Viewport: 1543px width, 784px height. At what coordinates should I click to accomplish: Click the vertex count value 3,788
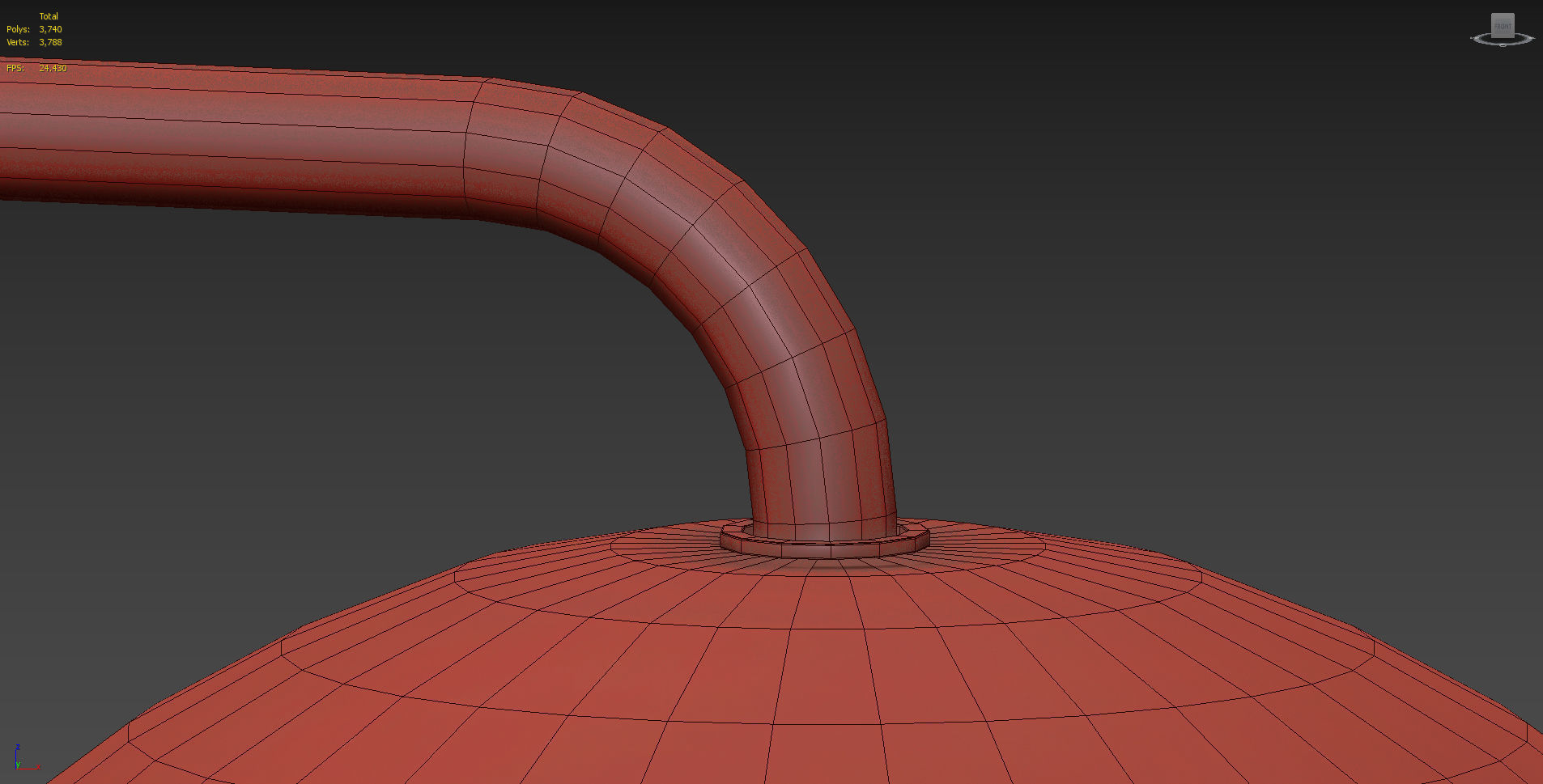click(x=50, y=42)
